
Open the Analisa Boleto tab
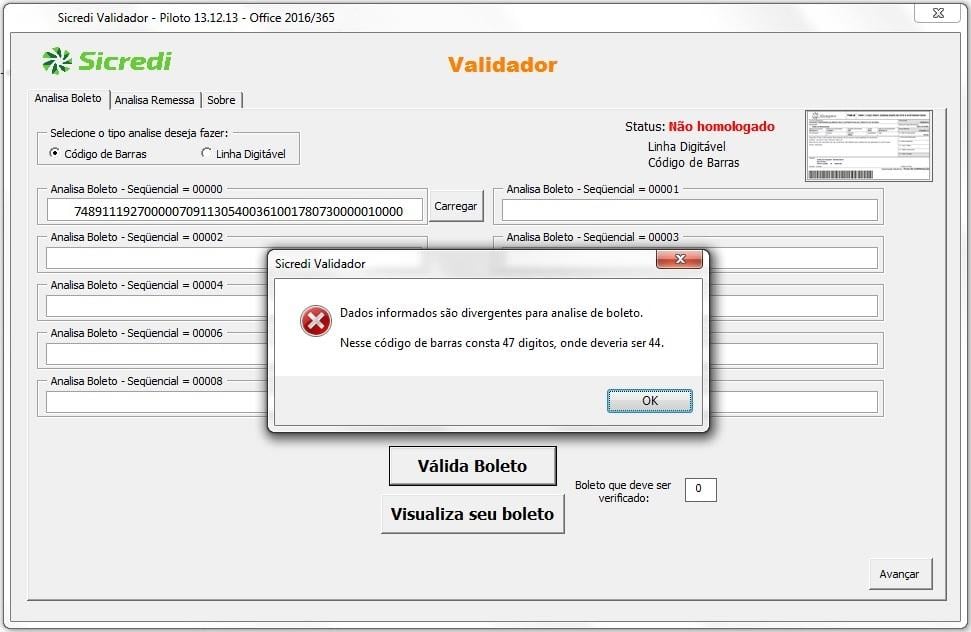pos(68,98)
